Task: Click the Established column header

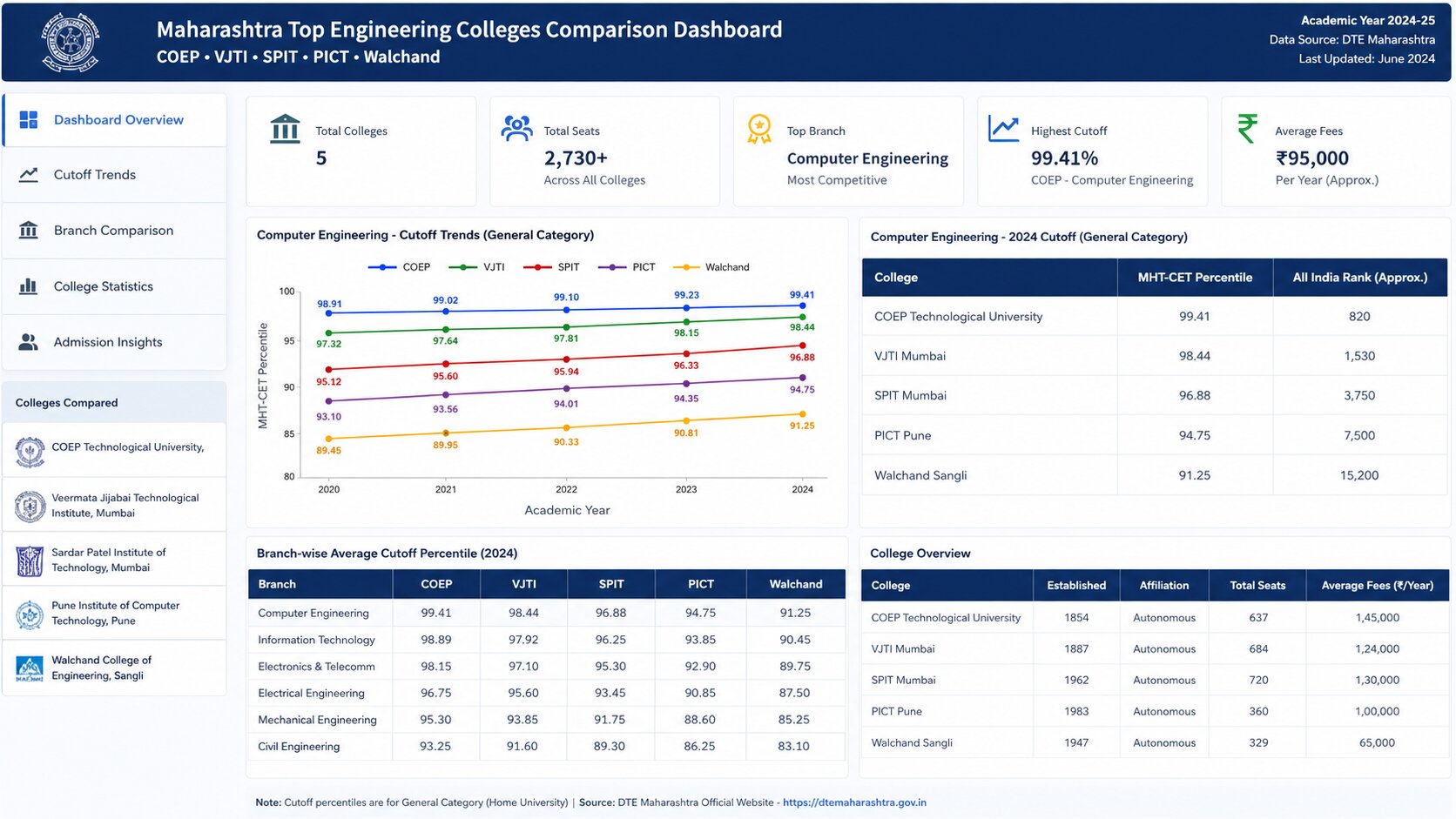Action: [1076, 586]
